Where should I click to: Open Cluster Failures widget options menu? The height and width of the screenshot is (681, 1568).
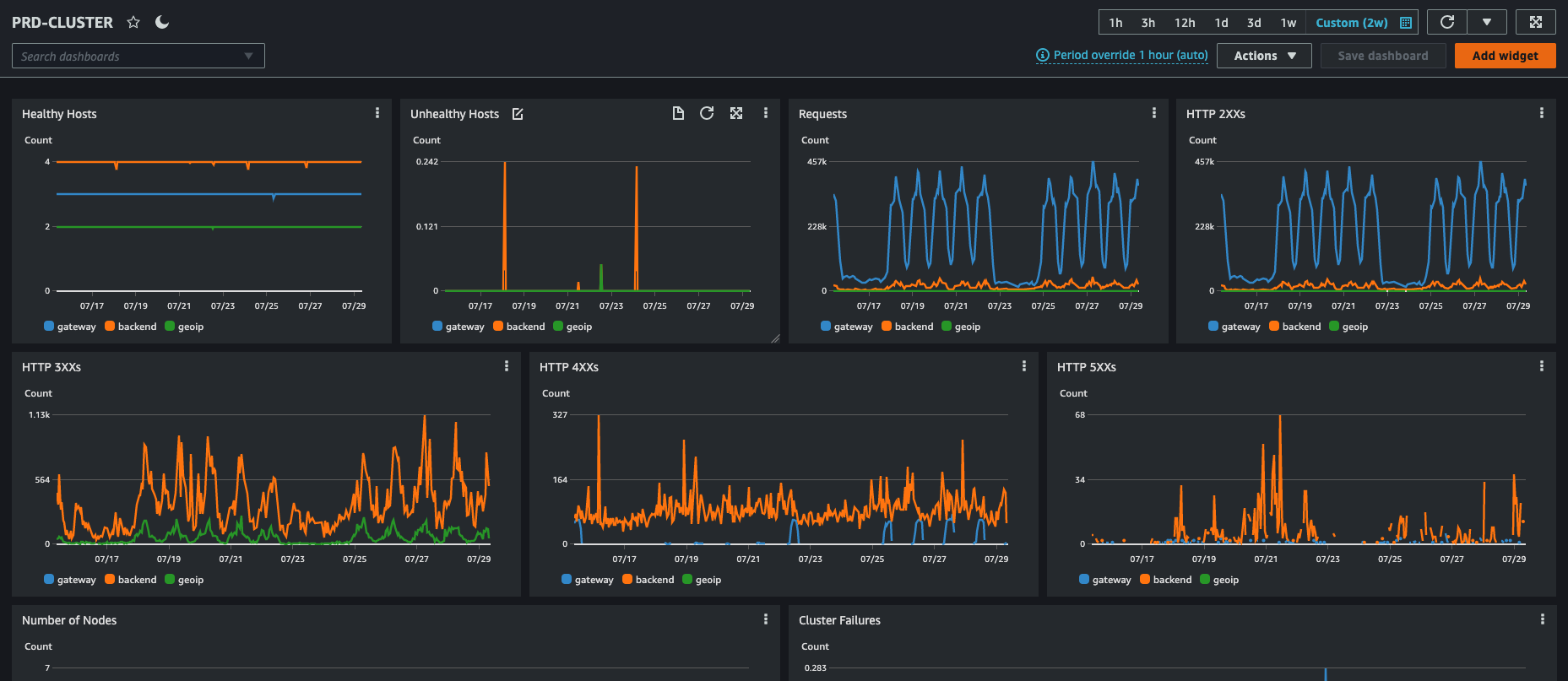click(x=1543, y=619)
